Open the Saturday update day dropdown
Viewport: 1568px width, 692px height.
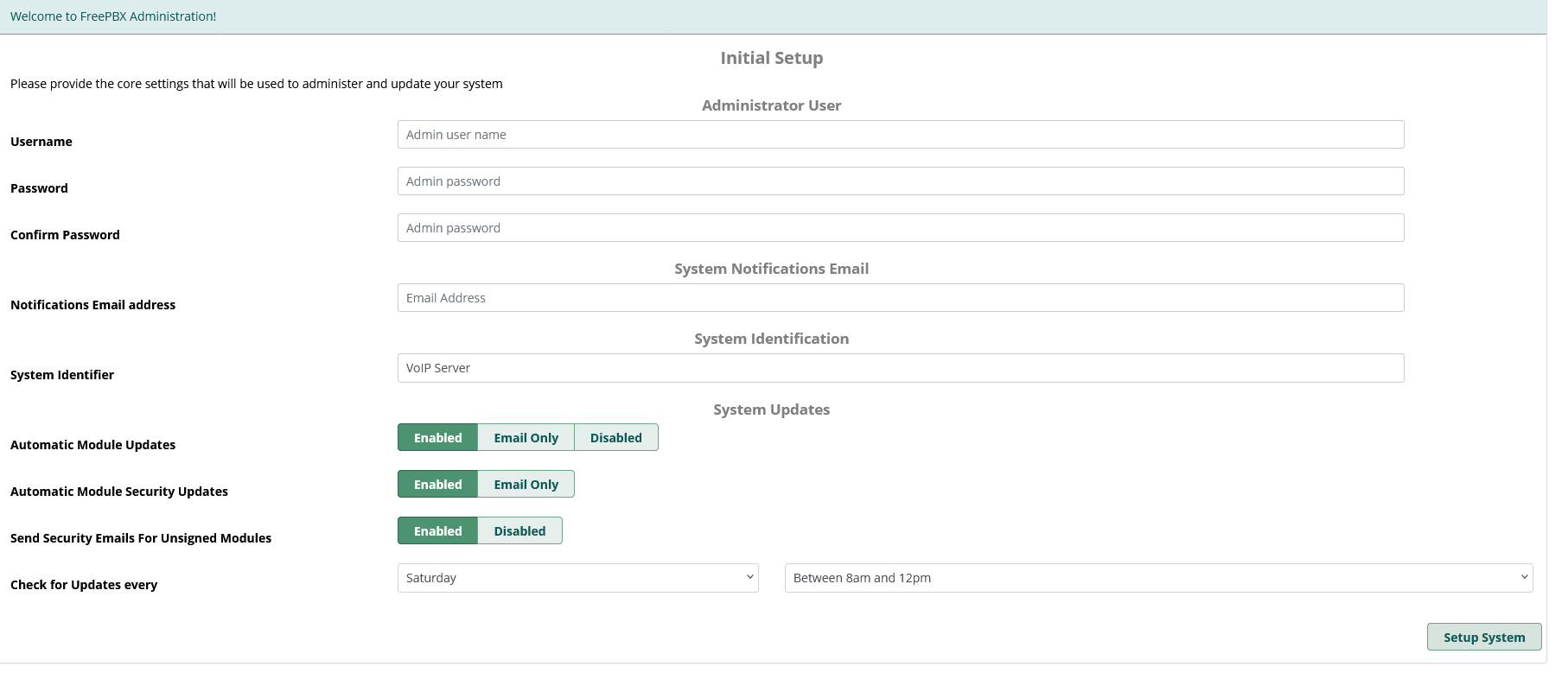(x=577, y=578)
